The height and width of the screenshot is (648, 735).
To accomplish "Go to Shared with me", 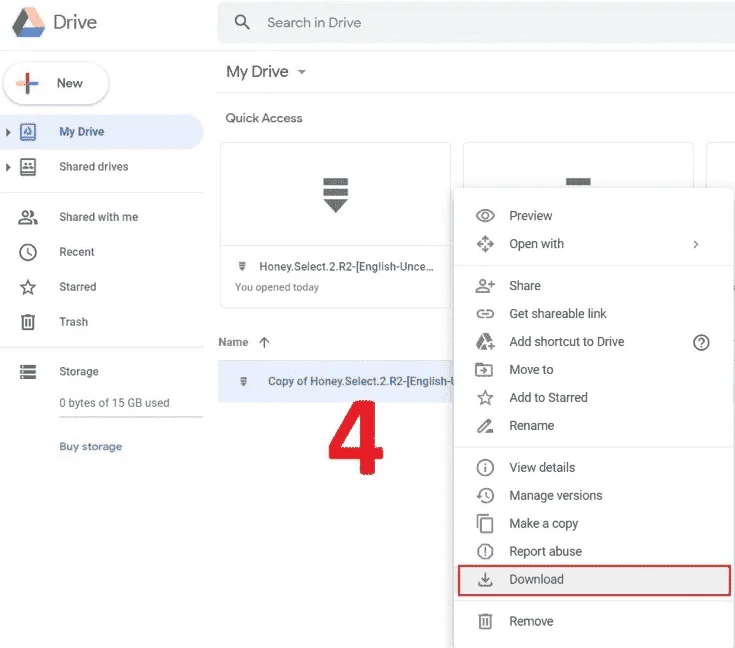I will tap(98, 217).
